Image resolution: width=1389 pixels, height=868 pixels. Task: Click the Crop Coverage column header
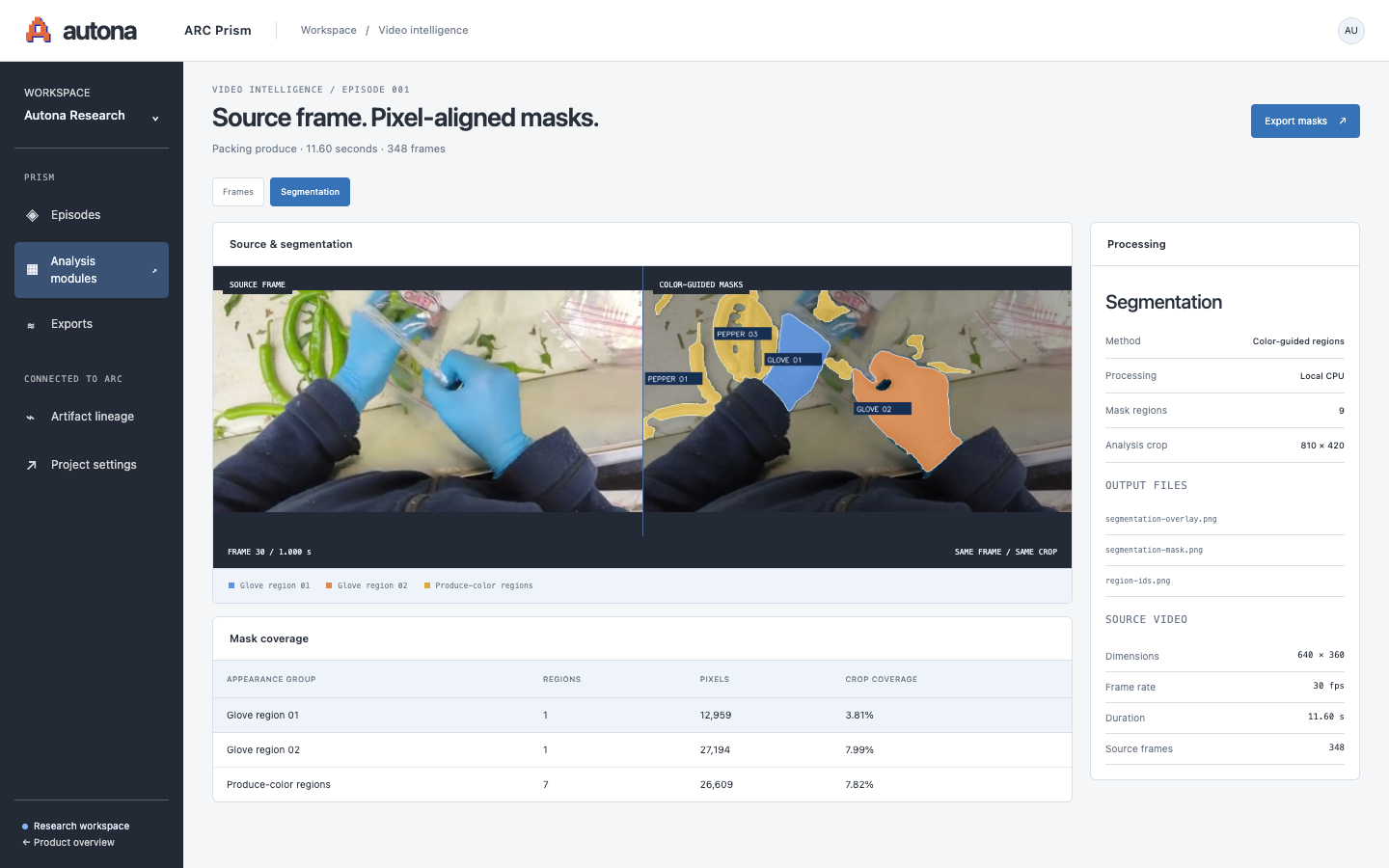[882, 679]
